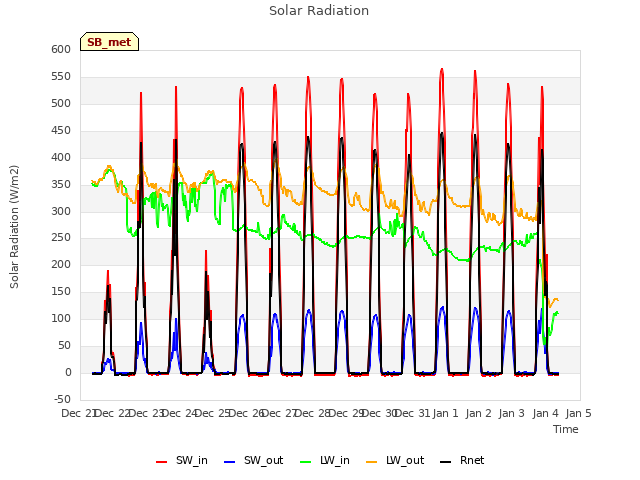Click the SW_in peak on Jan 1
Screen dimensions: 640x480
pyautogui.click(x=442, y=69)
